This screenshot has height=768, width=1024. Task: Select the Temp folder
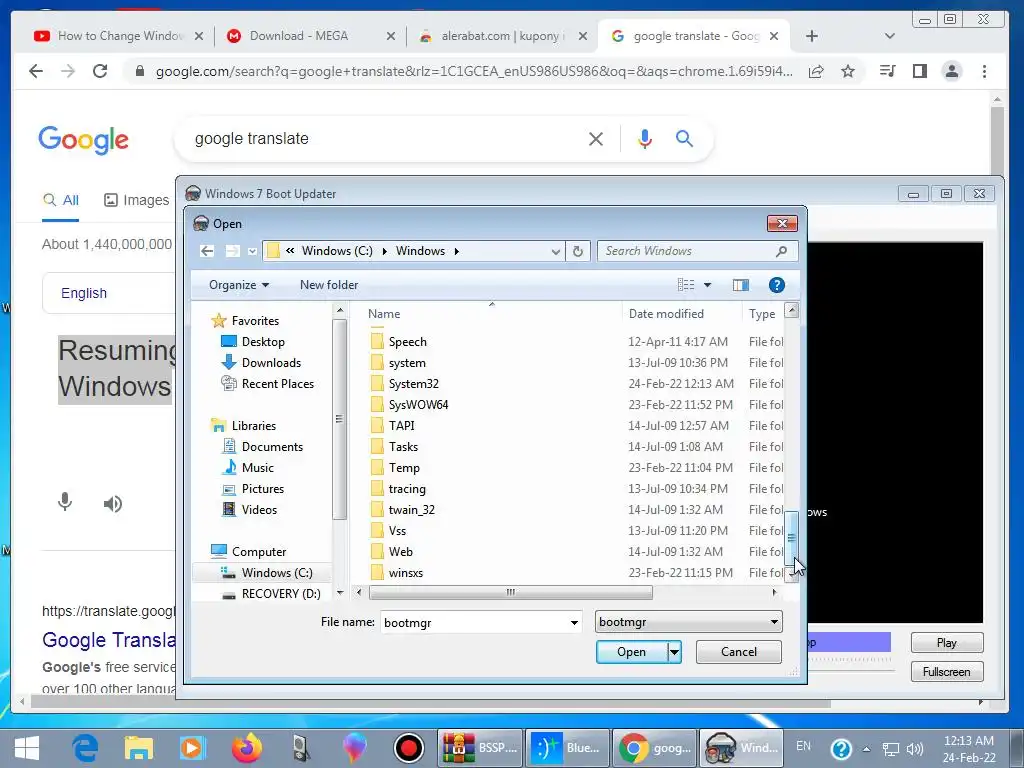[404, 468]
